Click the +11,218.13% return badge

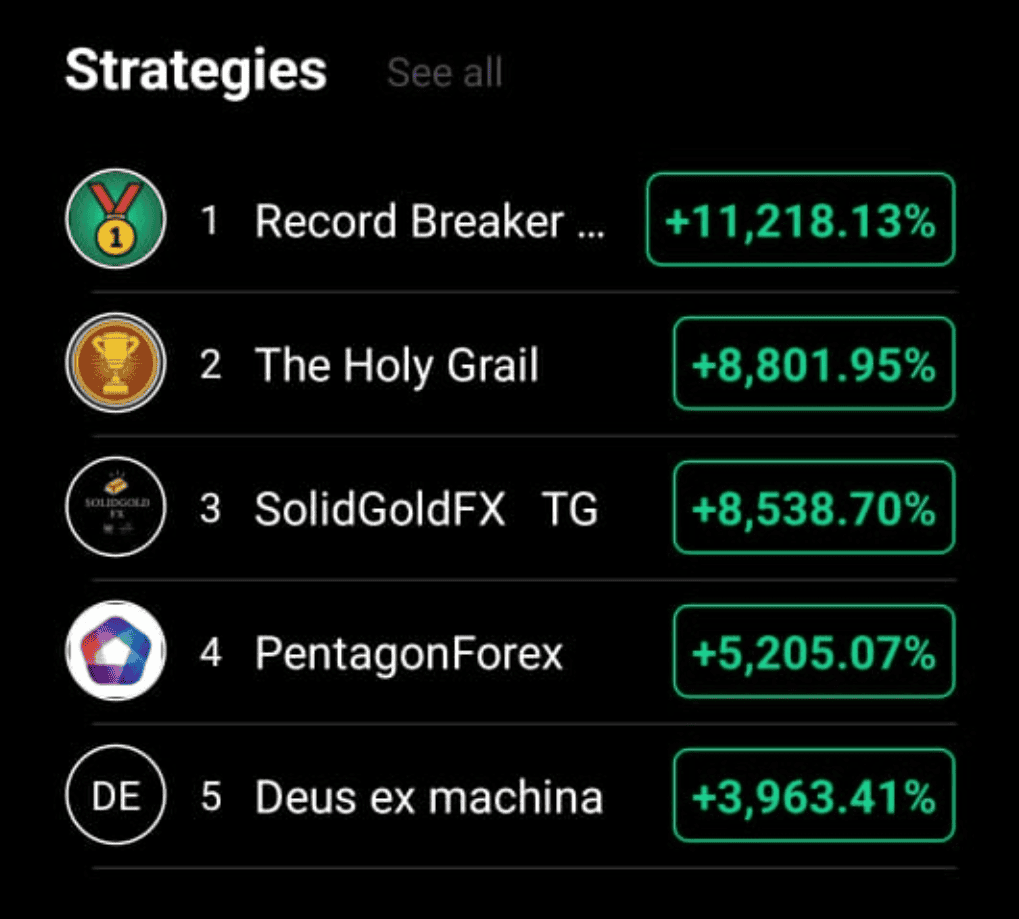tap(800, 220)
